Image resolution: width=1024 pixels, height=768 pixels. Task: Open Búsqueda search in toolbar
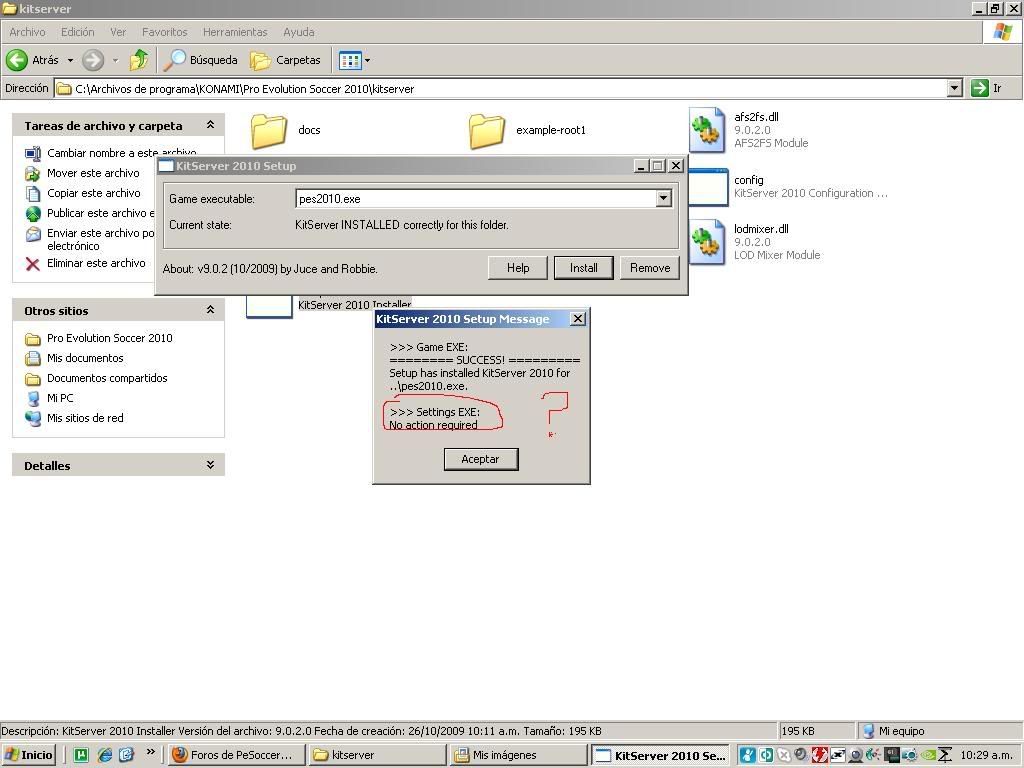[x=200, y=60]
